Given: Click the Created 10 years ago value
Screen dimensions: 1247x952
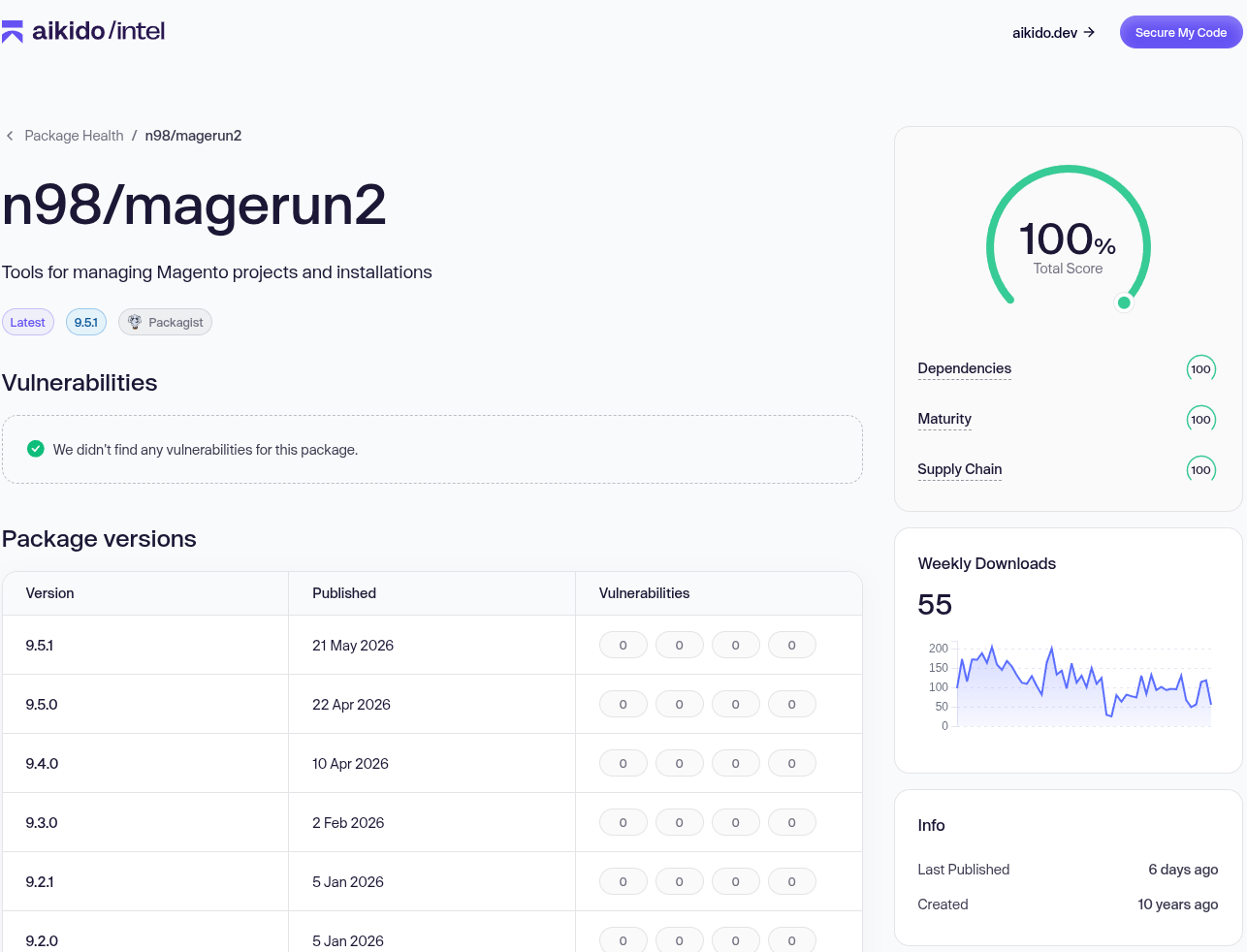Looking at the screenshot, I should tap(1177, 904).
